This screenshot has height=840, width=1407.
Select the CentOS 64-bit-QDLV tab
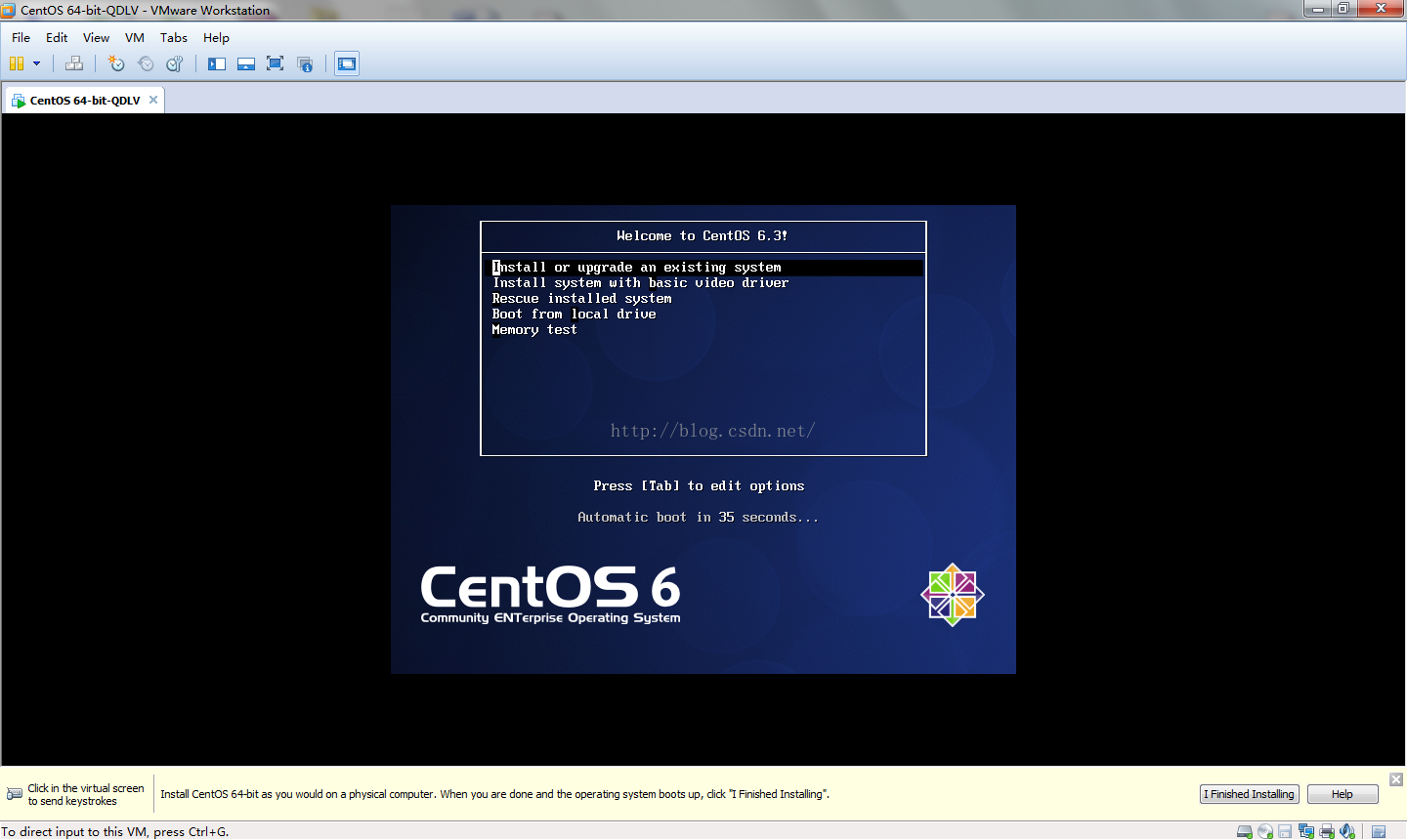[84, 100]
